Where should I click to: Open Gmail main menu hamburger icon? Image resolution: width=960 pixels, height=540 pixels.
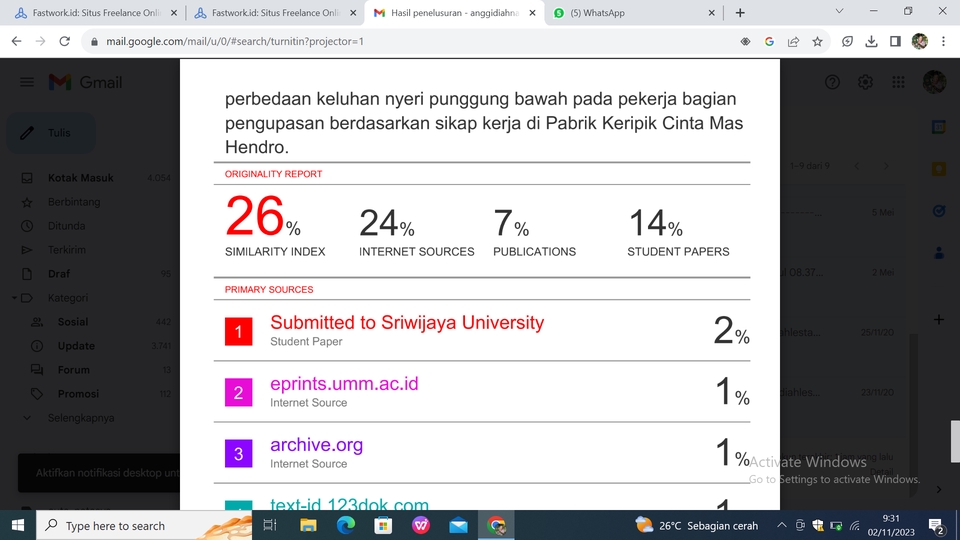click(27, 82)
